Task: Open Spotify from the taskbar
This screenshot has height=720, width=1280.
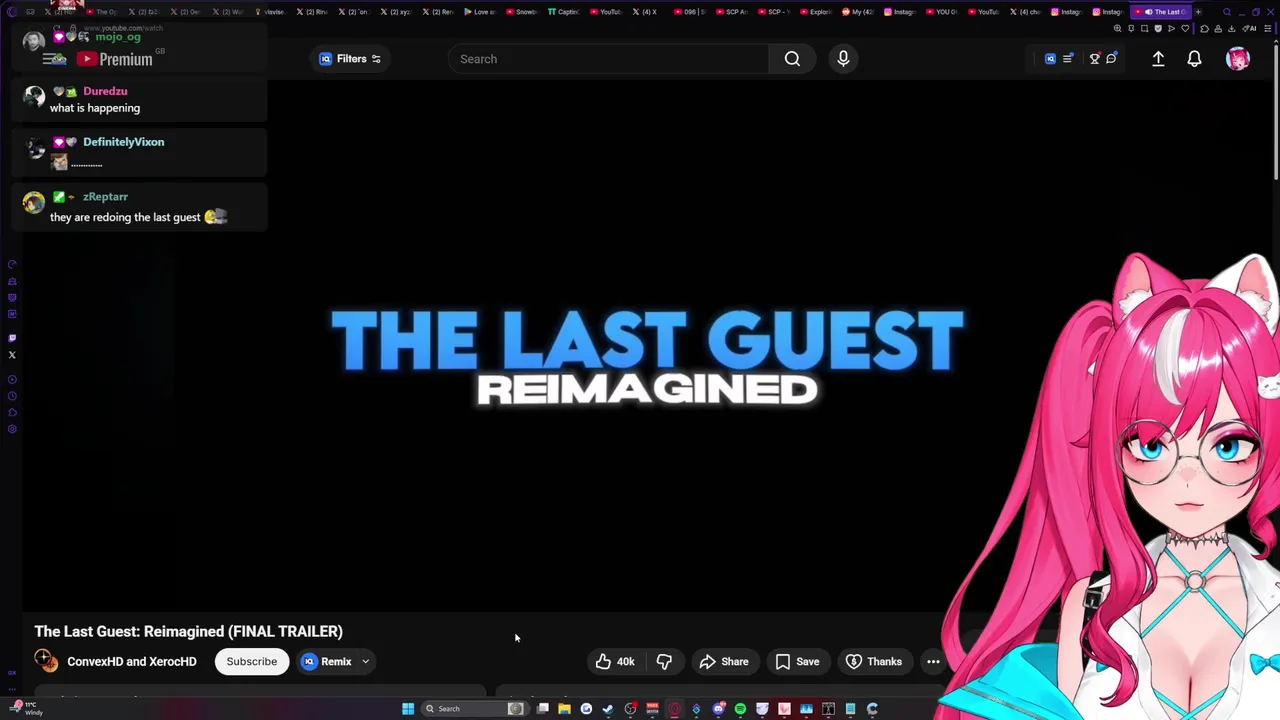Action: [740, 709]
